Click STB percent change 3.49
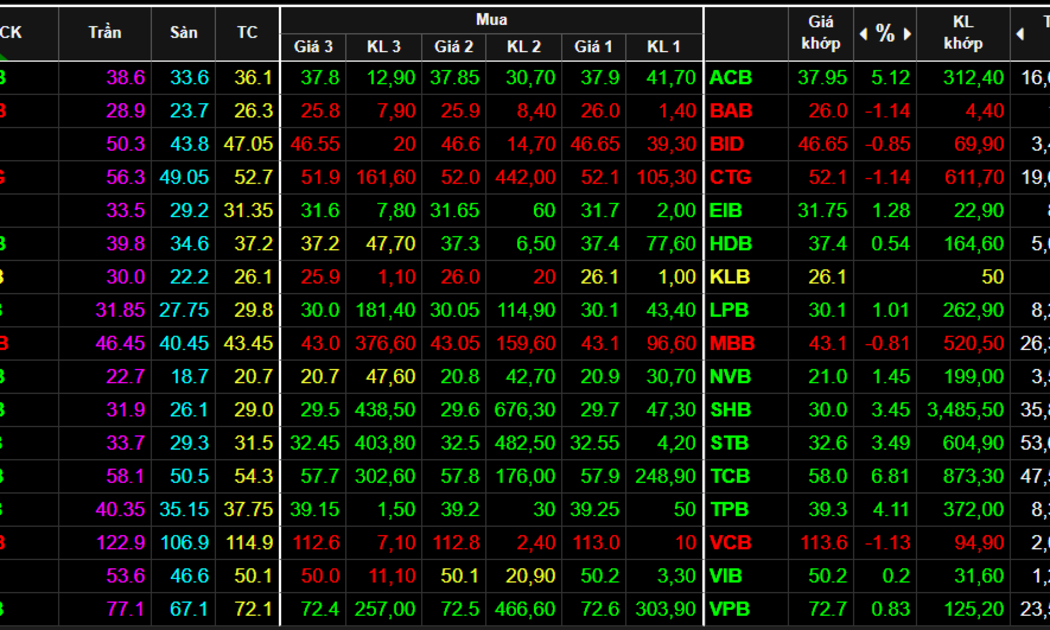1050x630 pixels. tap(891, 443)
